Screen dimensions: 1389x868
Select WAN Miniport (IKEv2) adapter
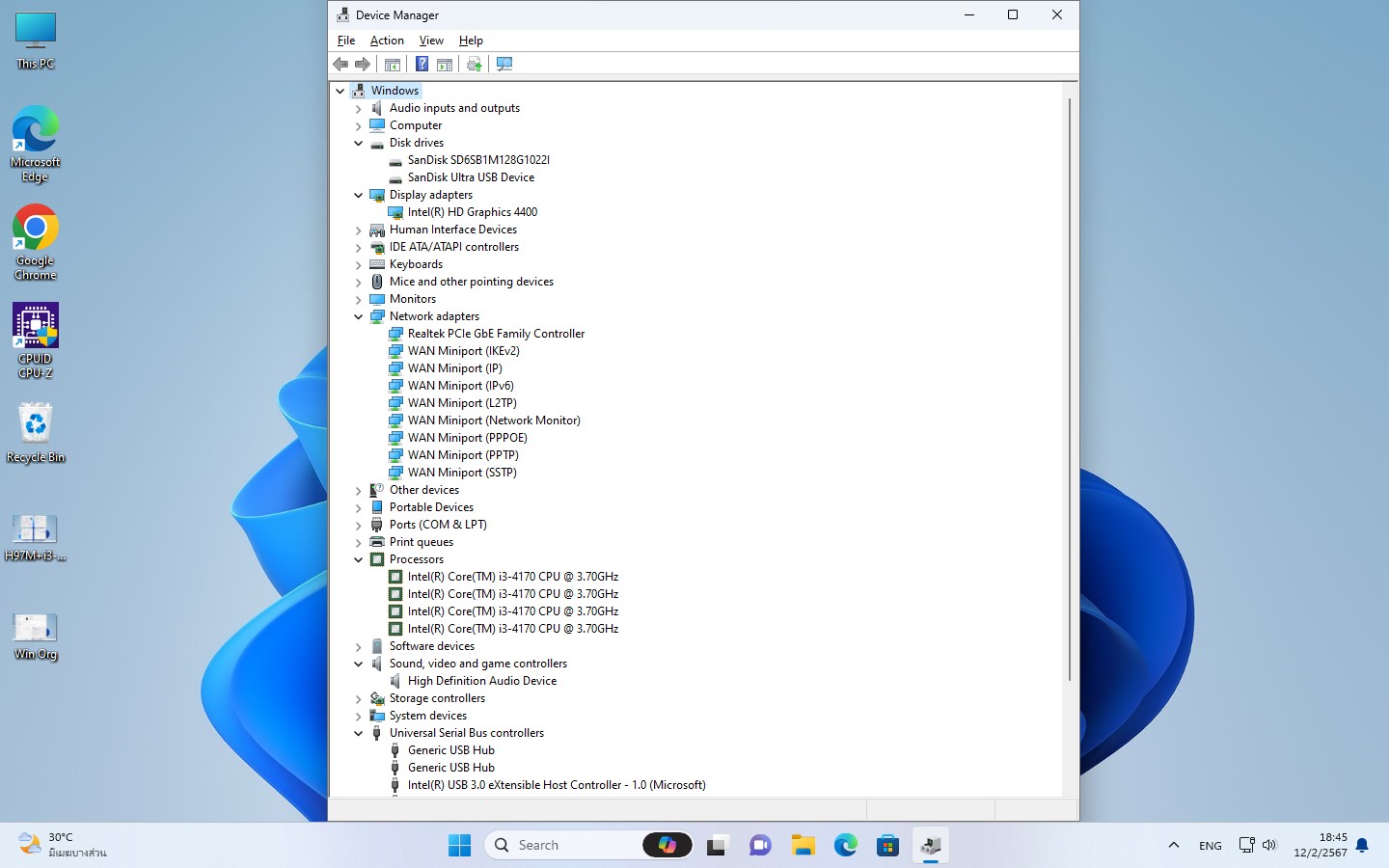463,351
